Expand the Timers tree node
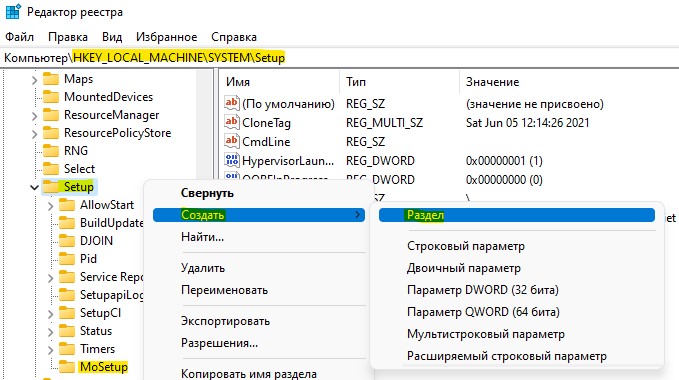679x380 pixels. point(51,350)
